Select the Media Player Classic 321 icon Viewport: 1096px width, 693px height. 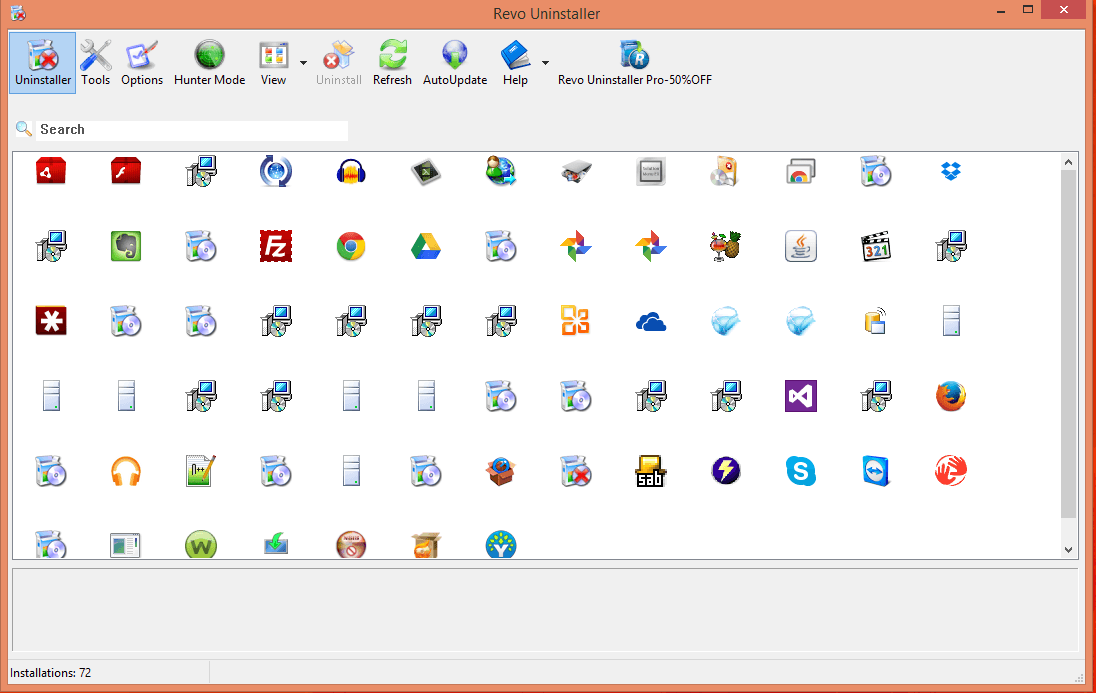876,246
